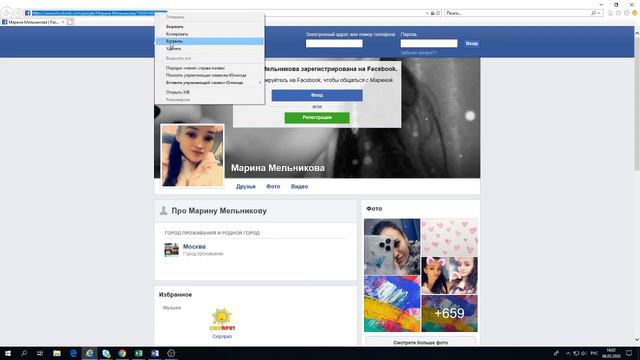Open the colorful paint strokes photo thumbnail
Screen dimensions: 640x360
pyautogui.click(x=392, y=304)
